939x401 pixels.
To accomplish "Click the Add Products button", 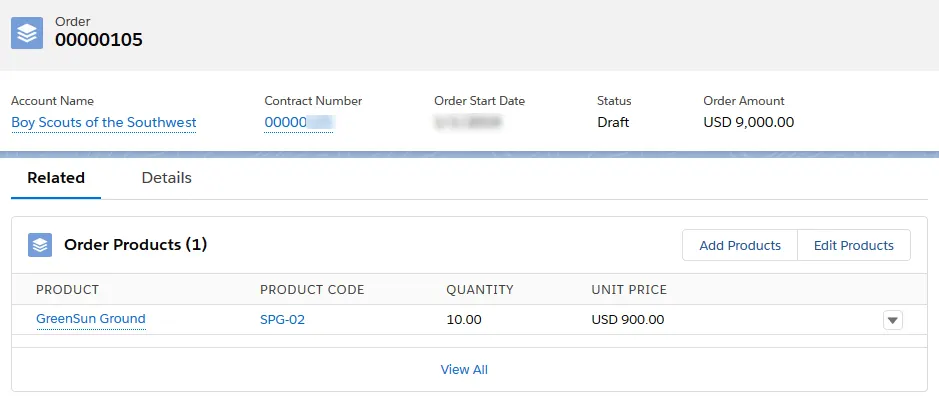I will coord(740,245).
